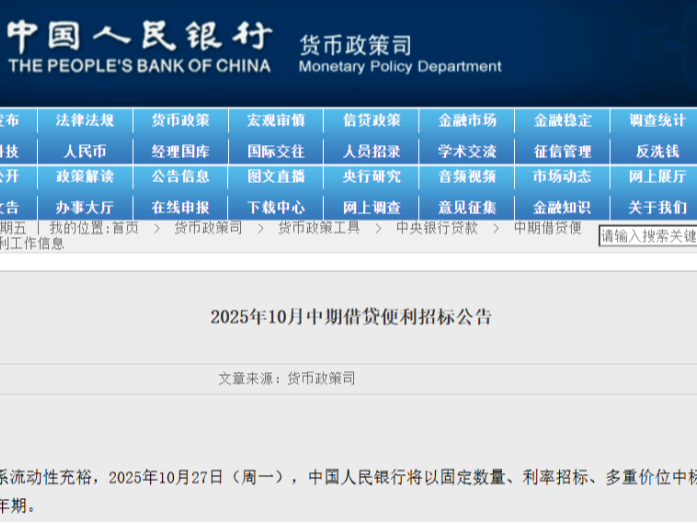Open the 音频视频 menu item

[467, 176]
